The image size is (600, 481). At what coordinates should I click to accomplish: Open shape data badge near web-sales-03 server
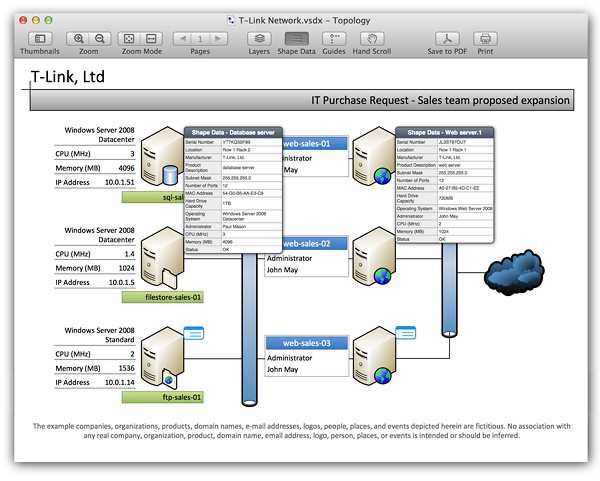click(x=406, y=333)
